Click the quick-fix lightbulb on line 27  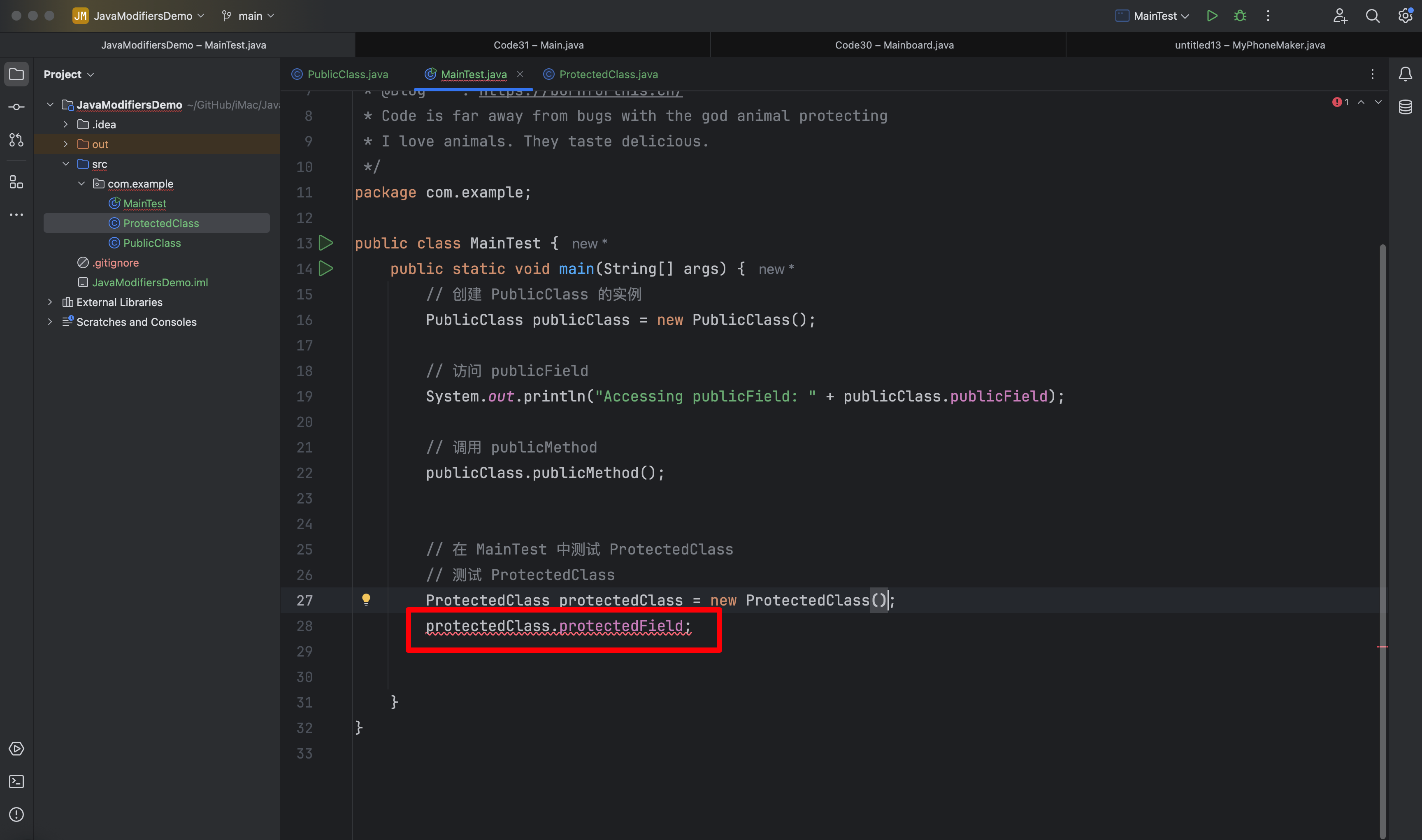[366, 599]
